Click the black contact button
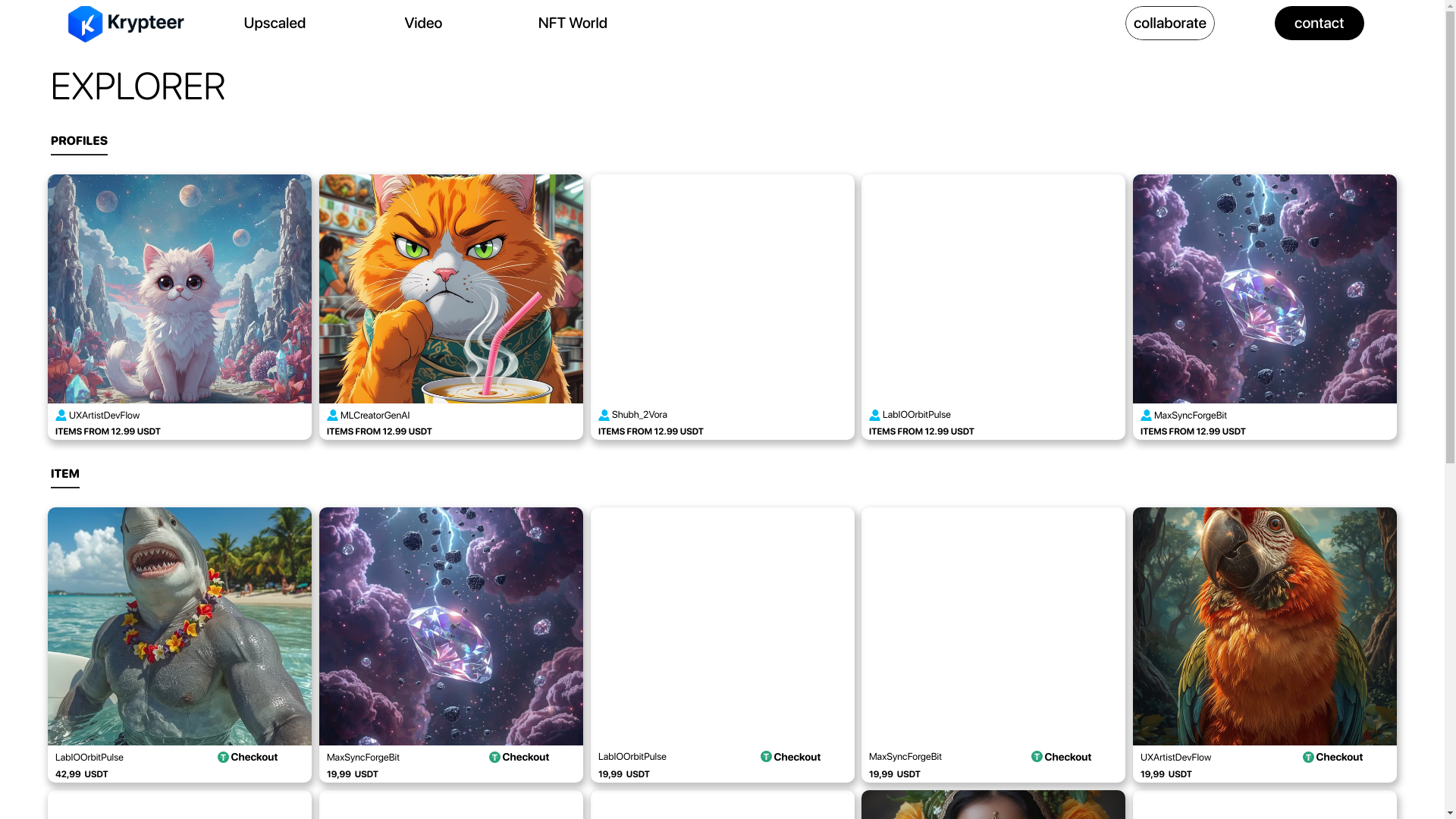The image size is (1456, 819). [x=1319, y=24]
